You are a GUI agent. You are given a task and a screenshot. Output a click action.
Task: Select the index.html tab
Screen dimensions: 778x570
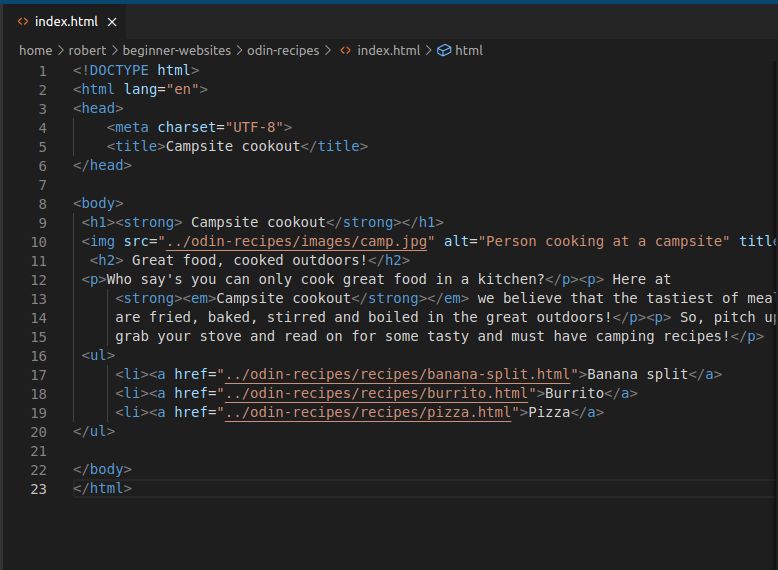click(65, 22)
